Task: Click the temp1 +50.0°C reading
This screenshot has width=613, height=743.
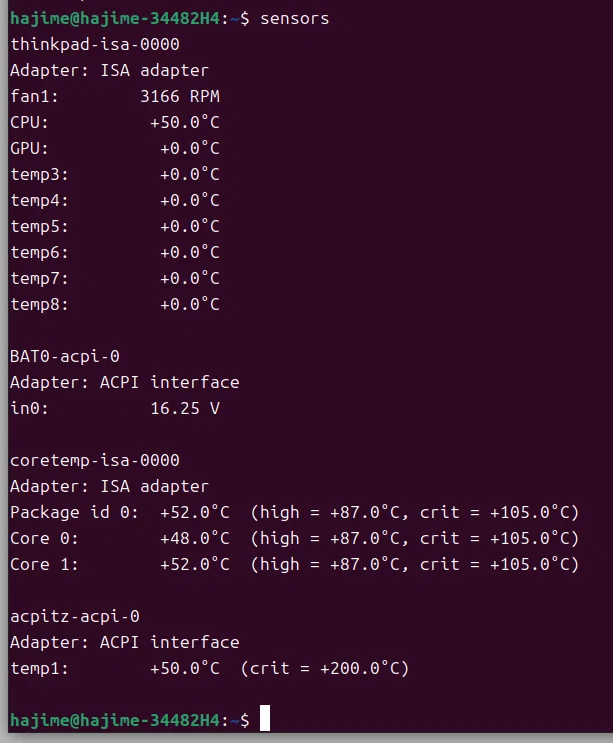Action: (x=185, y=668)
